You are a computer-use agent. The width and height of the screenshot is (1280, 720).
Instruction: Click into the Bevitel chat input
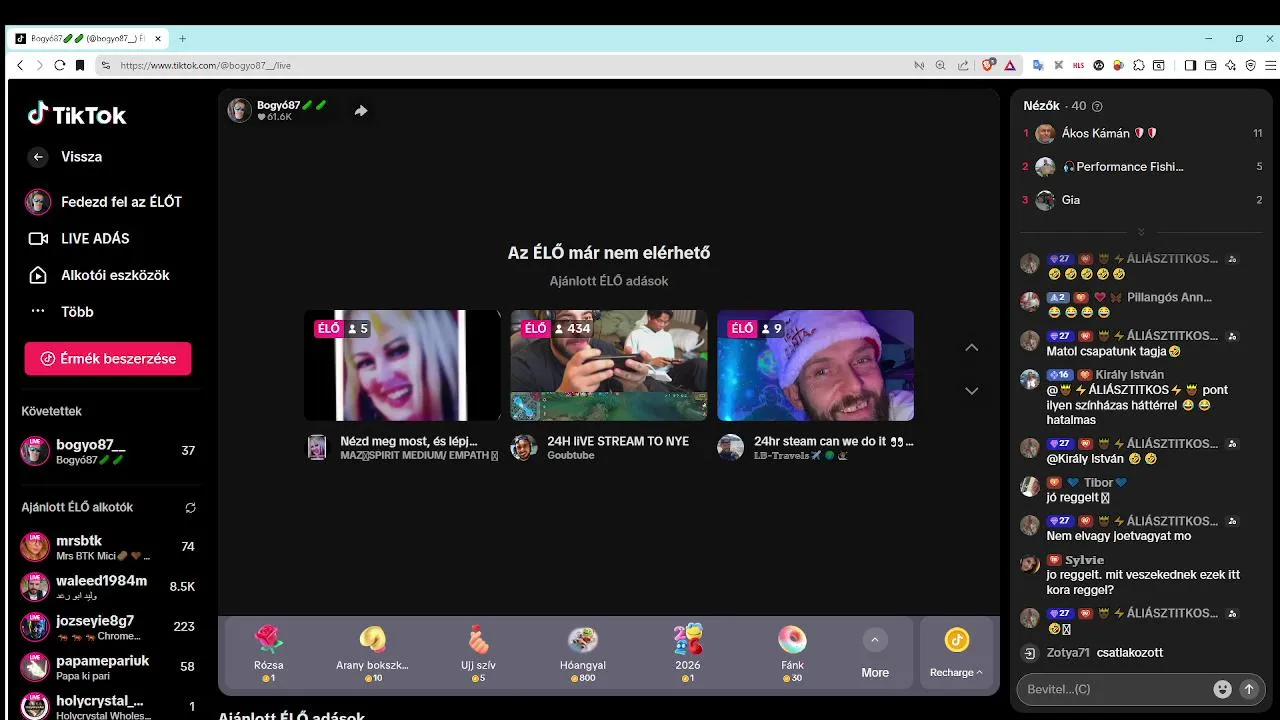click(1113, 689)
